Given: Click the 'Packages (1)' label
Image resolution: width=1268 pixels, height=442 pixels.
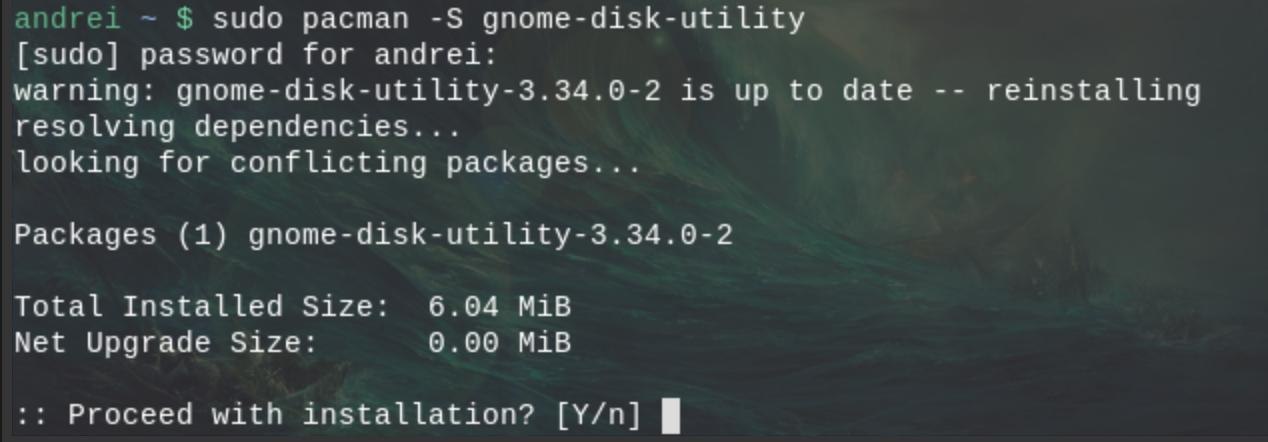Looking at the screenshot, I should point(122,235).
